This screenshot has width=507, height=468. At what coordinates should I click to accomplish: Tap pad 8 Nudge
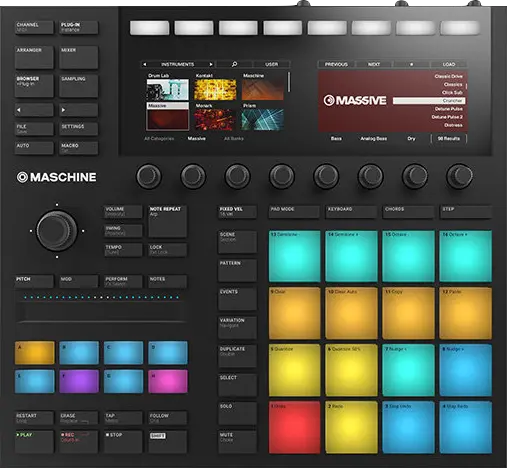[x=465, y=370]
